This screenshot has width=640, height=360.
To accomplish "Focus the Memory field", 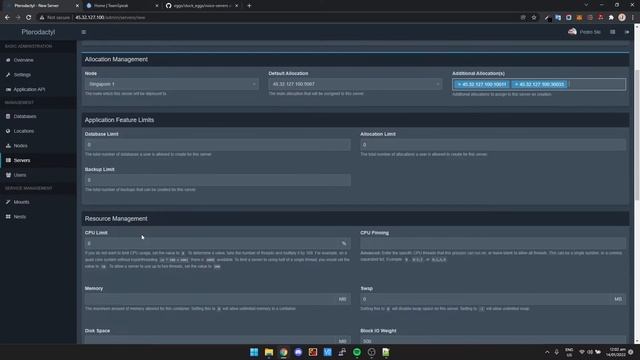I will [210, 299].
